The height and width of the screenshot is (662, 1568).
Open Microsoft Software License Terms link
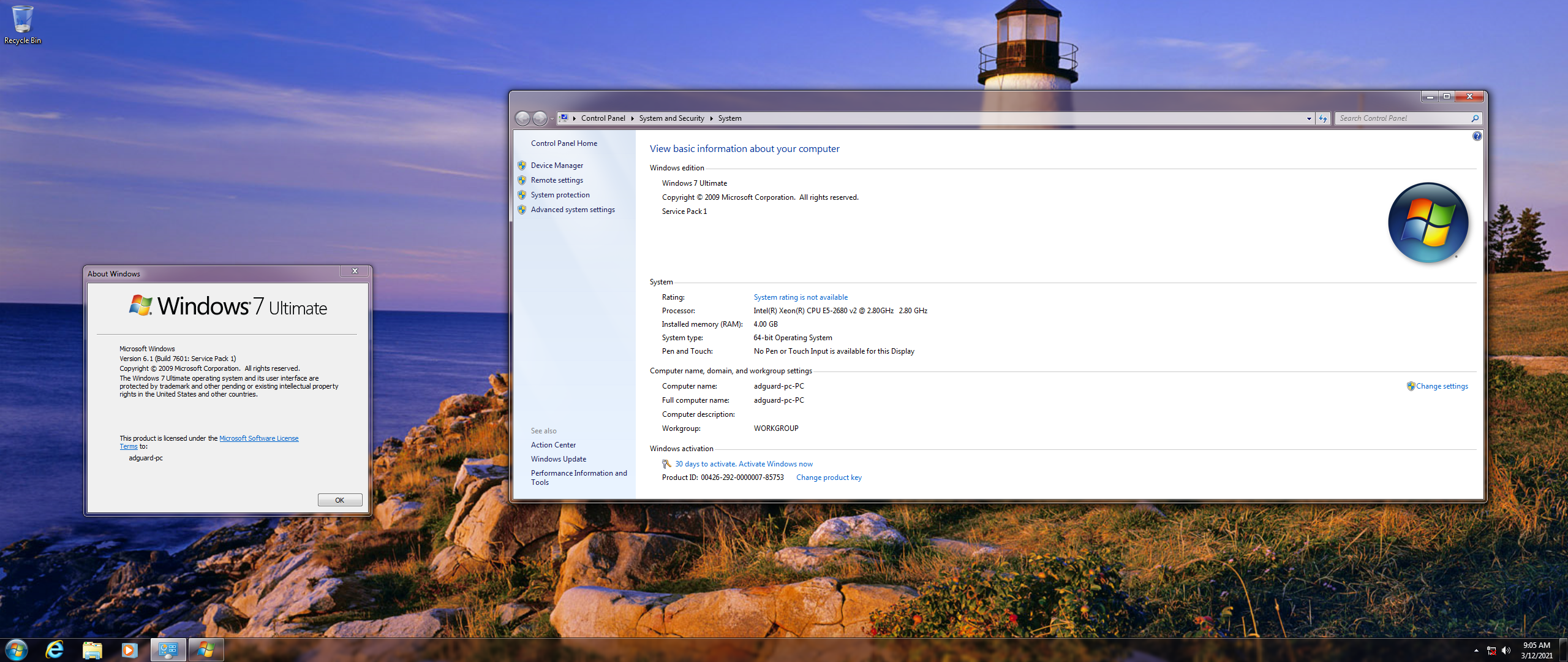pos(259,438)
